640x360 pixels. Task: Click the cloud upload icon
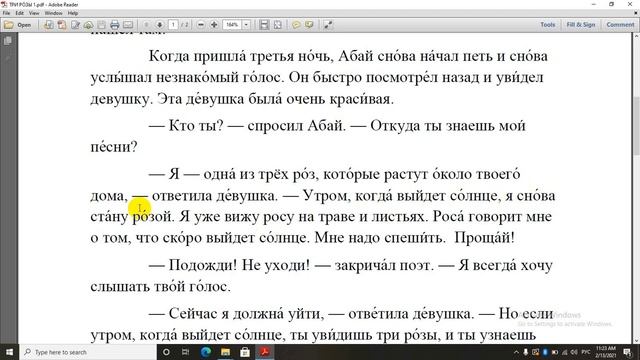[88, 25]
